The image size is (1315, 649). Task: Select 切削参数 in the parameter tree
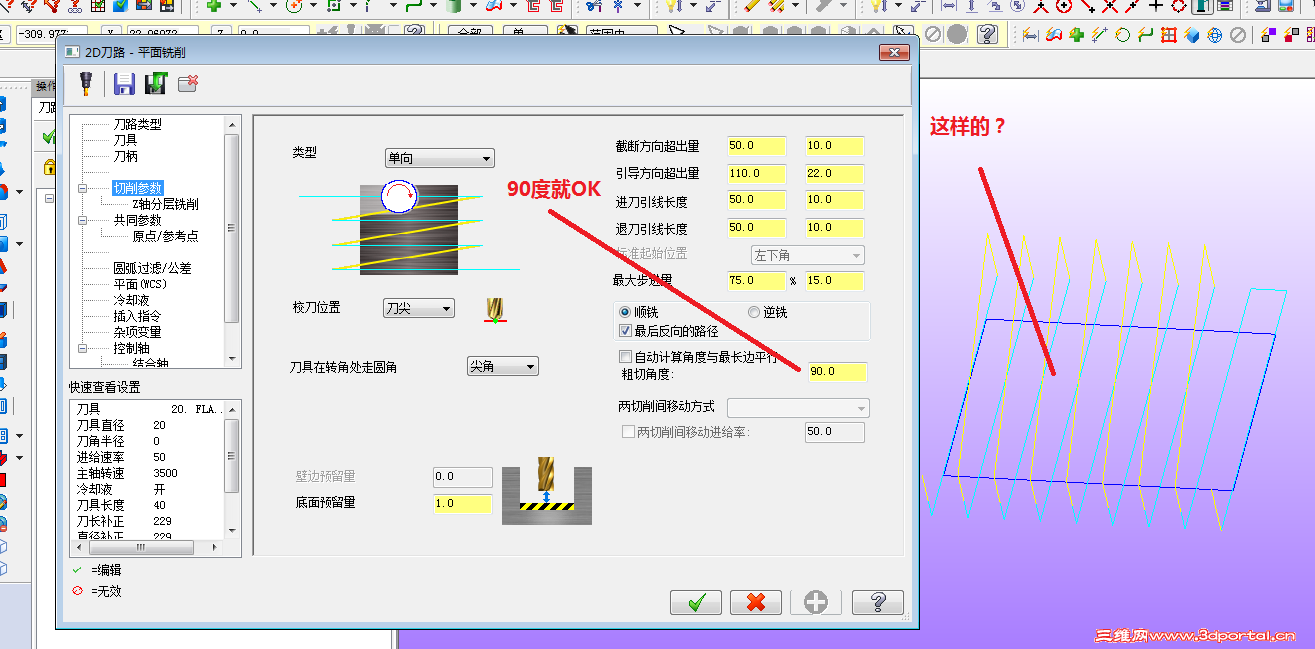tap(137, 188)
